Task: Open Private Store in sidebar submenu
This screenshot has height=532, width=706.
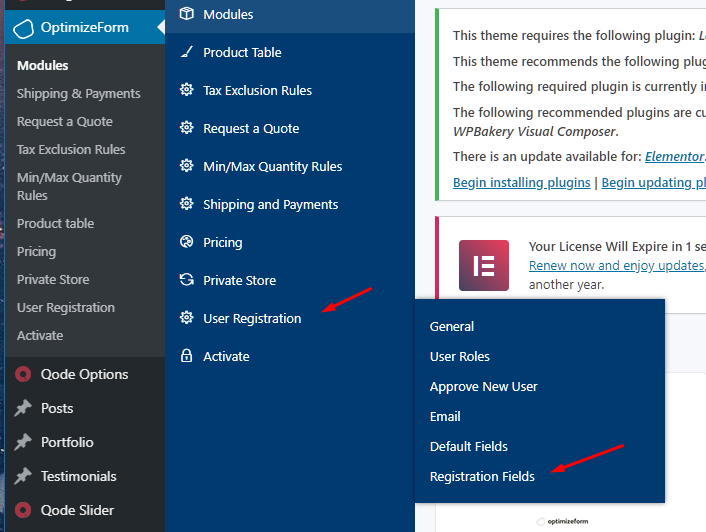Action: [53, 280]
